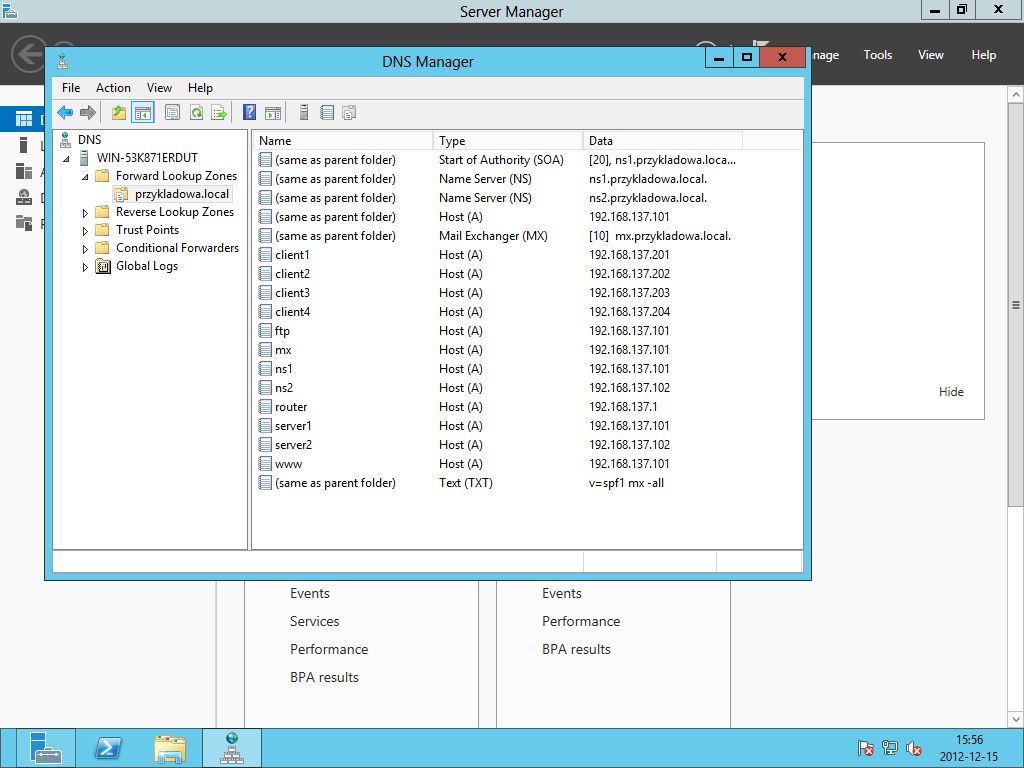Select the przykladowa.local zone
Image resolution: width=1024 pixels, height=768 pixels.
tap(182, 194)
